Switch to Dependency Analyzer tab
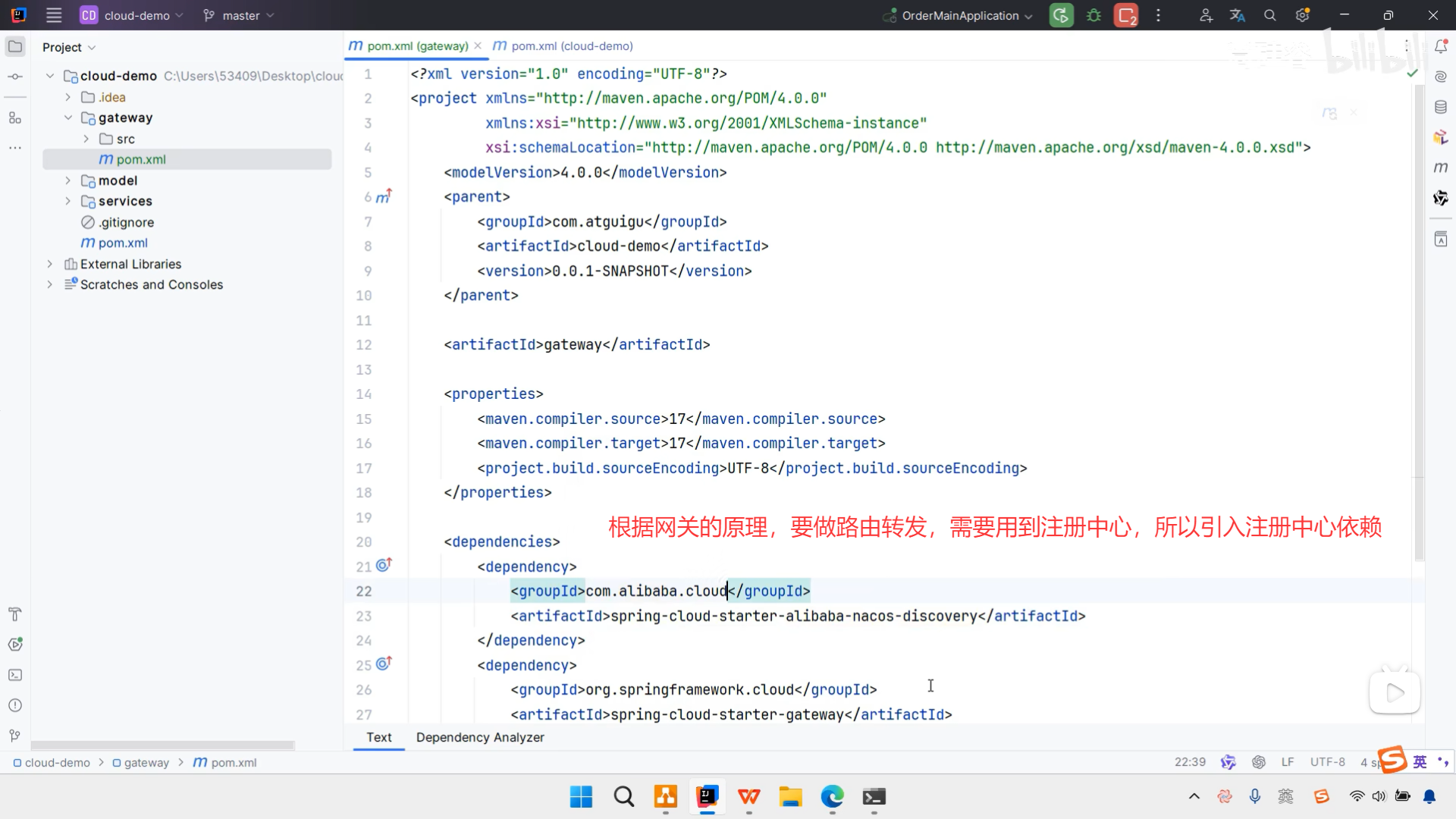The width and height of the screenshot is (1456, 819). pyautogui.click(x=480, y=737)
